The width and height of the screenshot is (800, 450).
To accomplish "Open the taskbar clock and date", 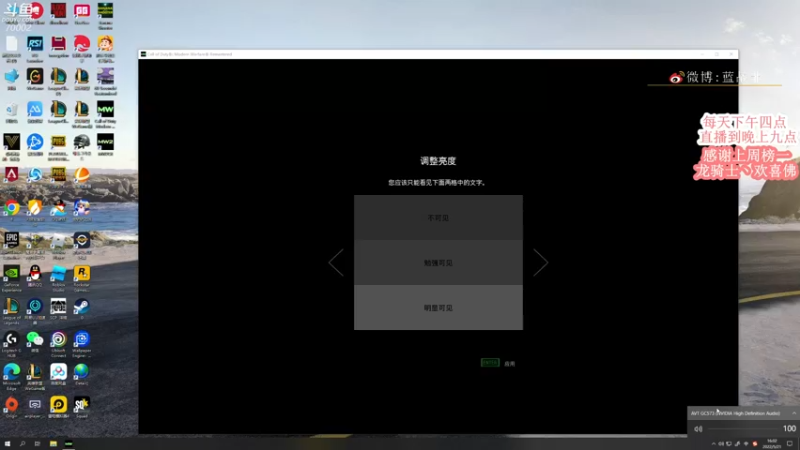I will point(771,444).
